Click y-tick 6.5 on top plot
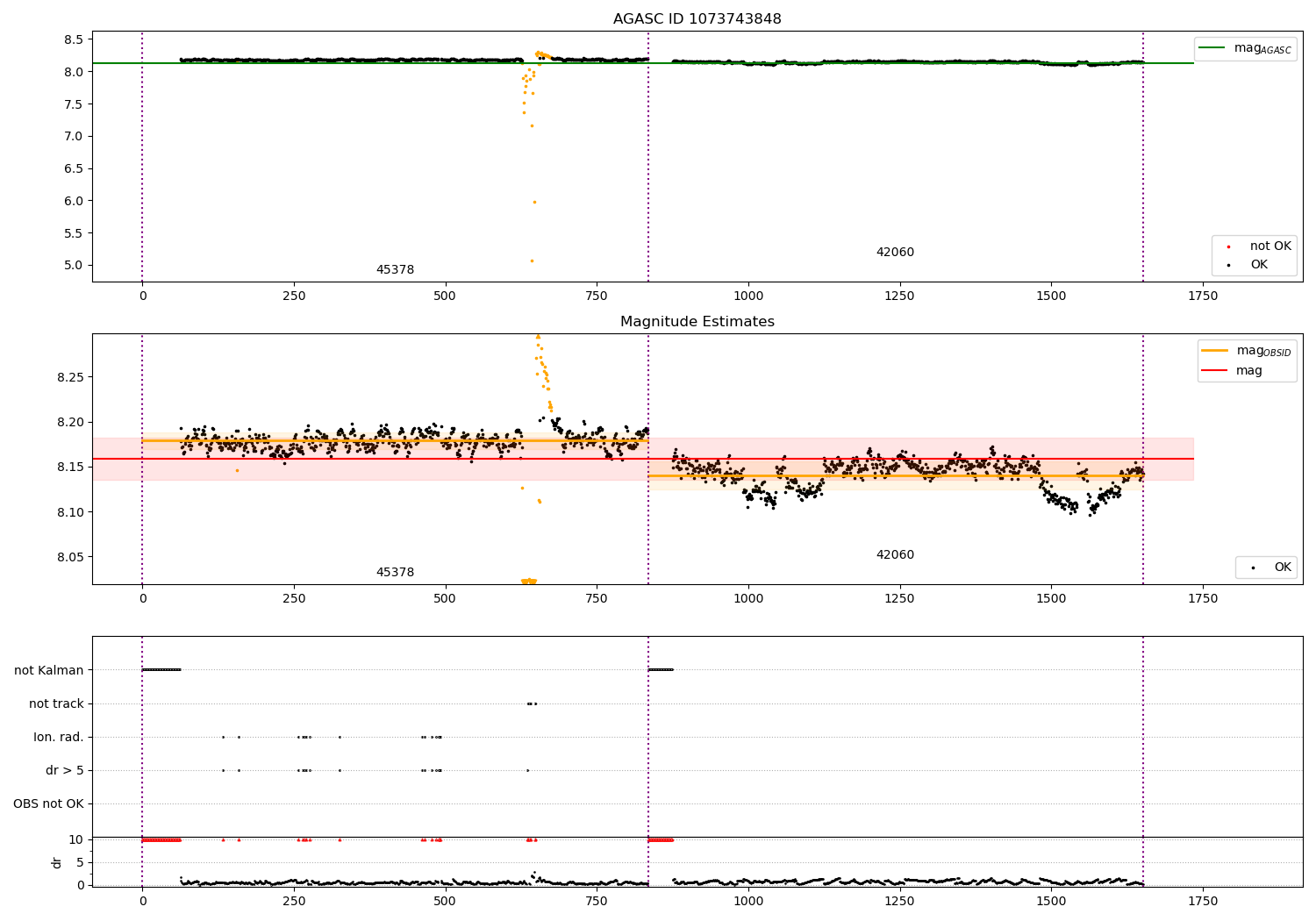1316x921 pixels. point(74,168)
